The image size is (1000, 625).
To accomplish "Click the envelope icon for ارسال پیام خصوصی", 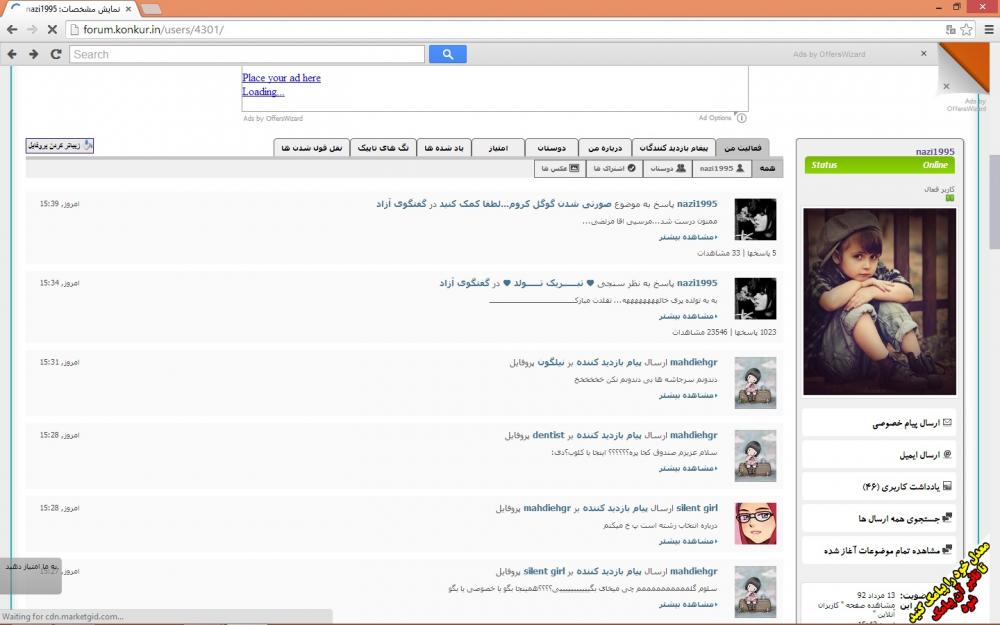I will 947,422.
